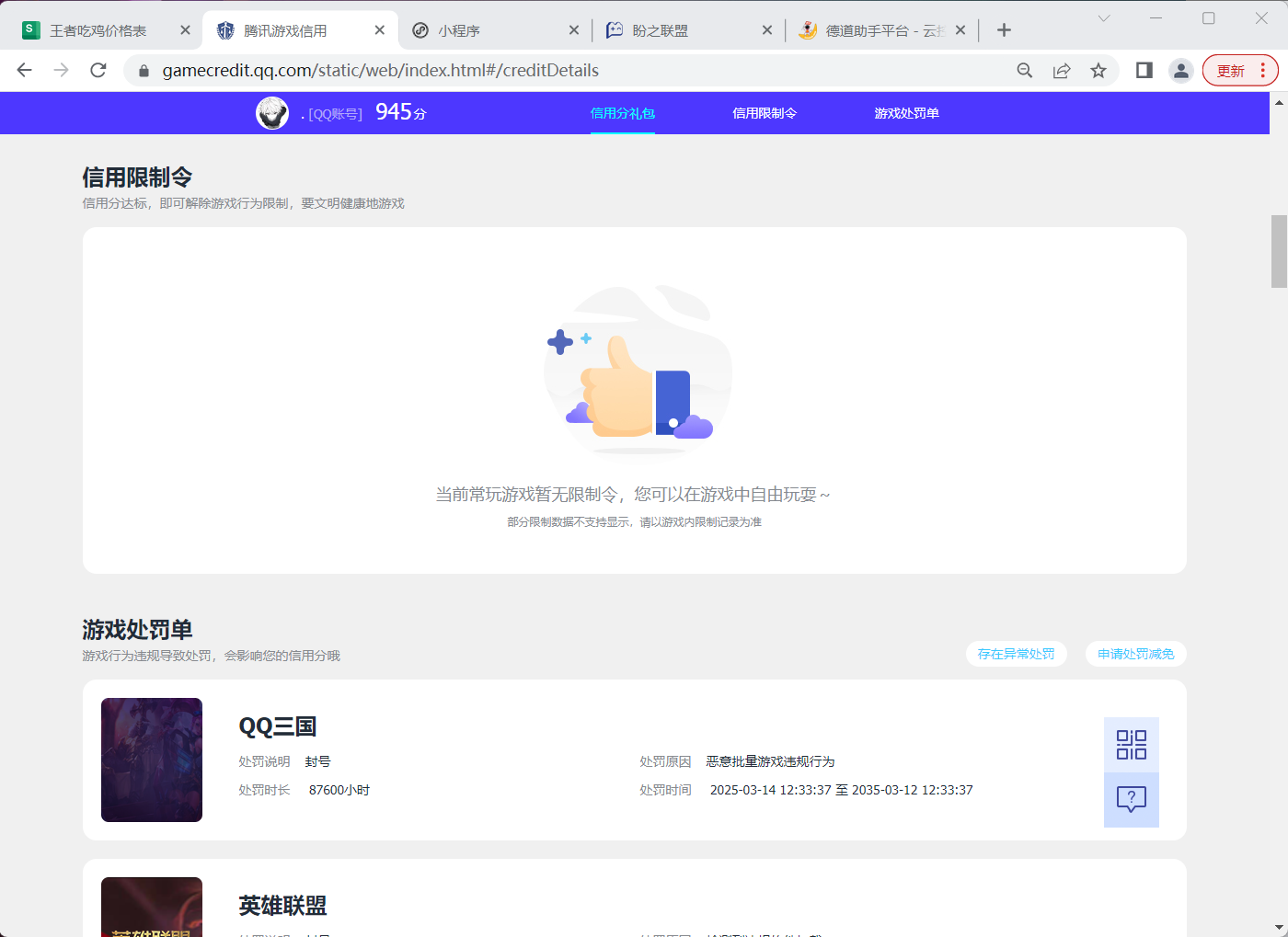Click the address bar URL

pyautogui.click(x=381, y=71)
